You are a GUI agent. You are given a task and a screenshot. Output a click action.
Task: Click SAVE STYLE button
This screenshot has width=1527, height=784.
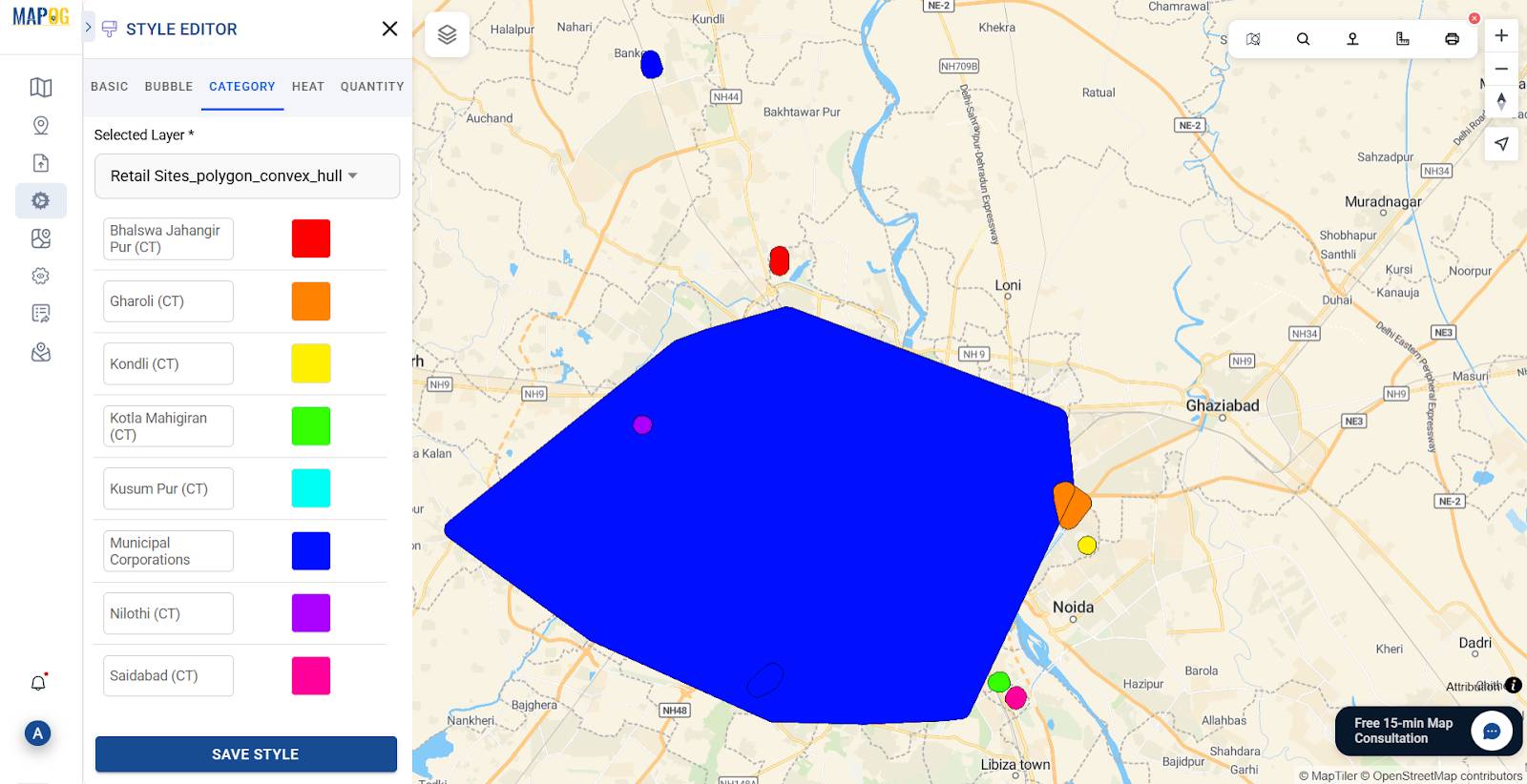point(246,754)
